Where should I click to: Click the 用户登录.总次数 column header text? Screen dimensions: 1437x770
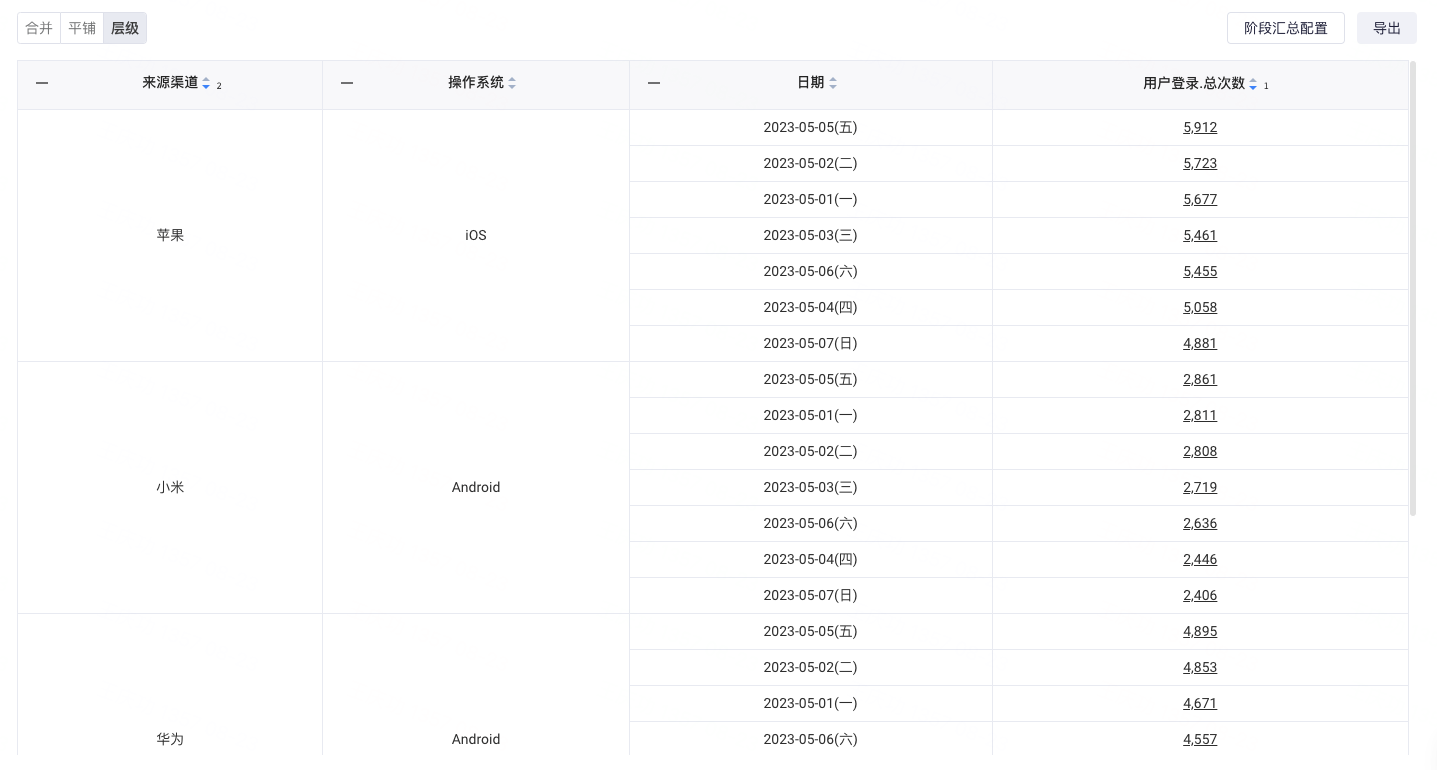click(x=1194, y=84)
